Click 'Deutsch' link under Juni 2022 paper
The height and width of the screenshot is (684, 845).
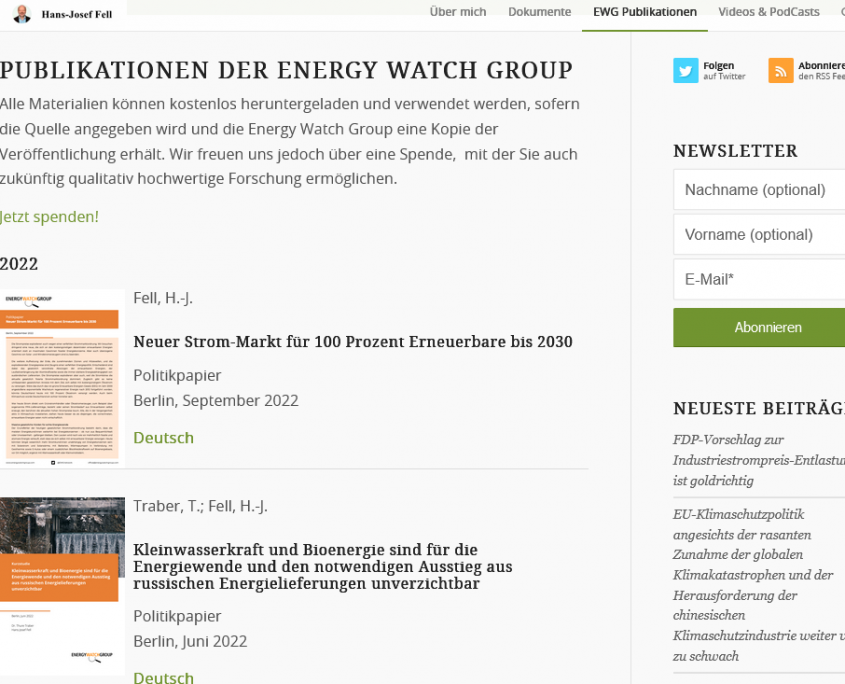click(x=163, y=677)
